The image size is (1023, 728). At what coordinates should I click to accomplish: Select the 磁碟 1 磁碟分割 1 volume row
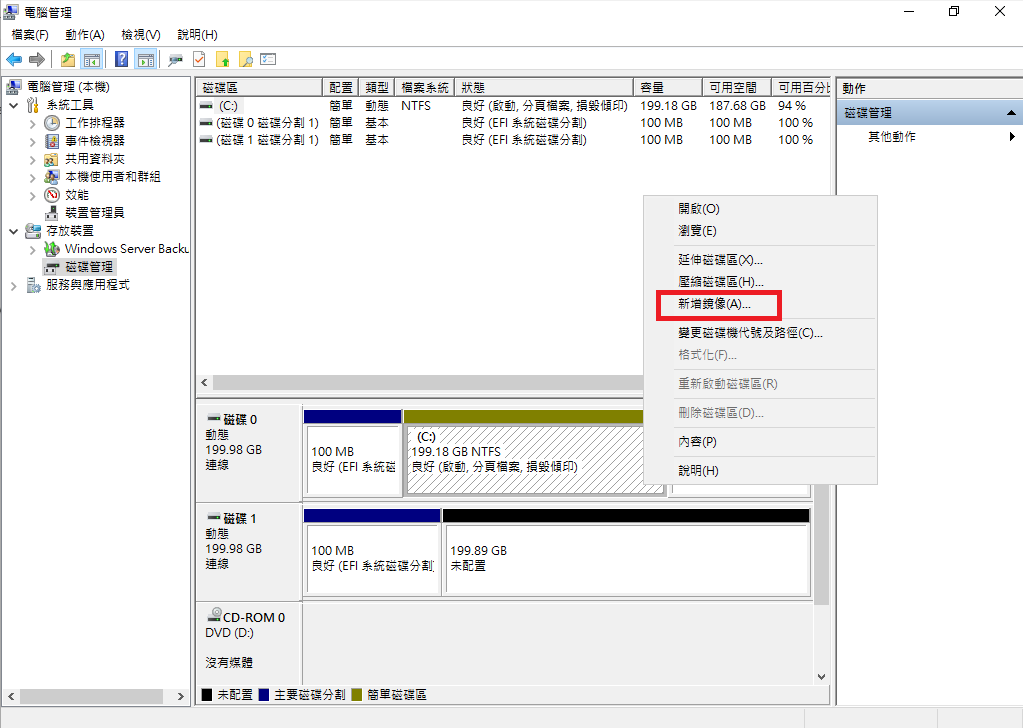point(512,140)
